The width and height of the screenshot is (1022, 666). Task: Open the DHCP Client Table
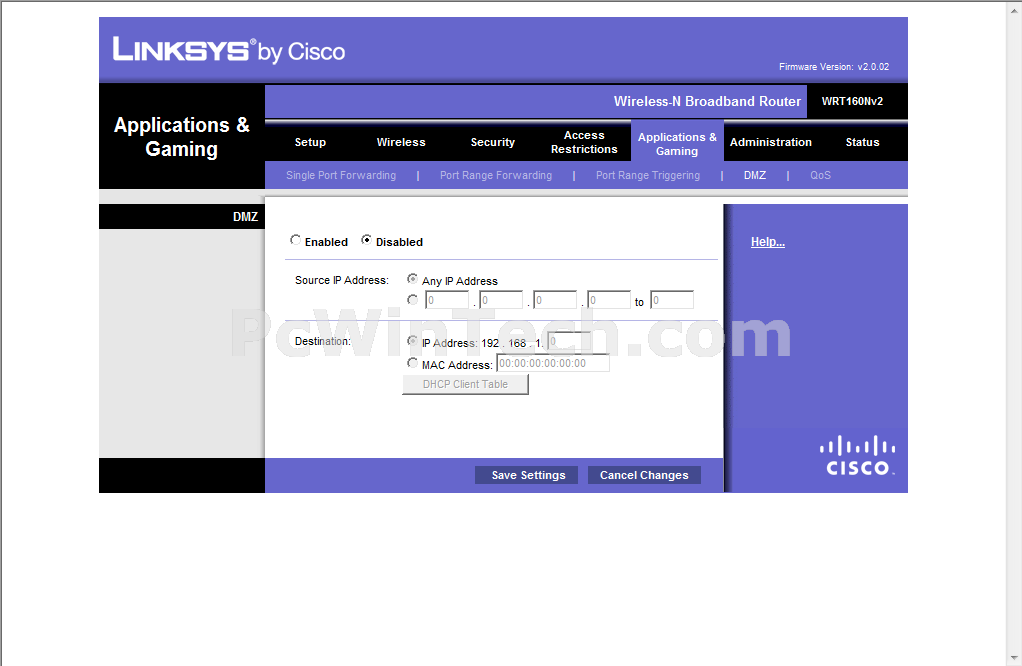tap(465, 384)
